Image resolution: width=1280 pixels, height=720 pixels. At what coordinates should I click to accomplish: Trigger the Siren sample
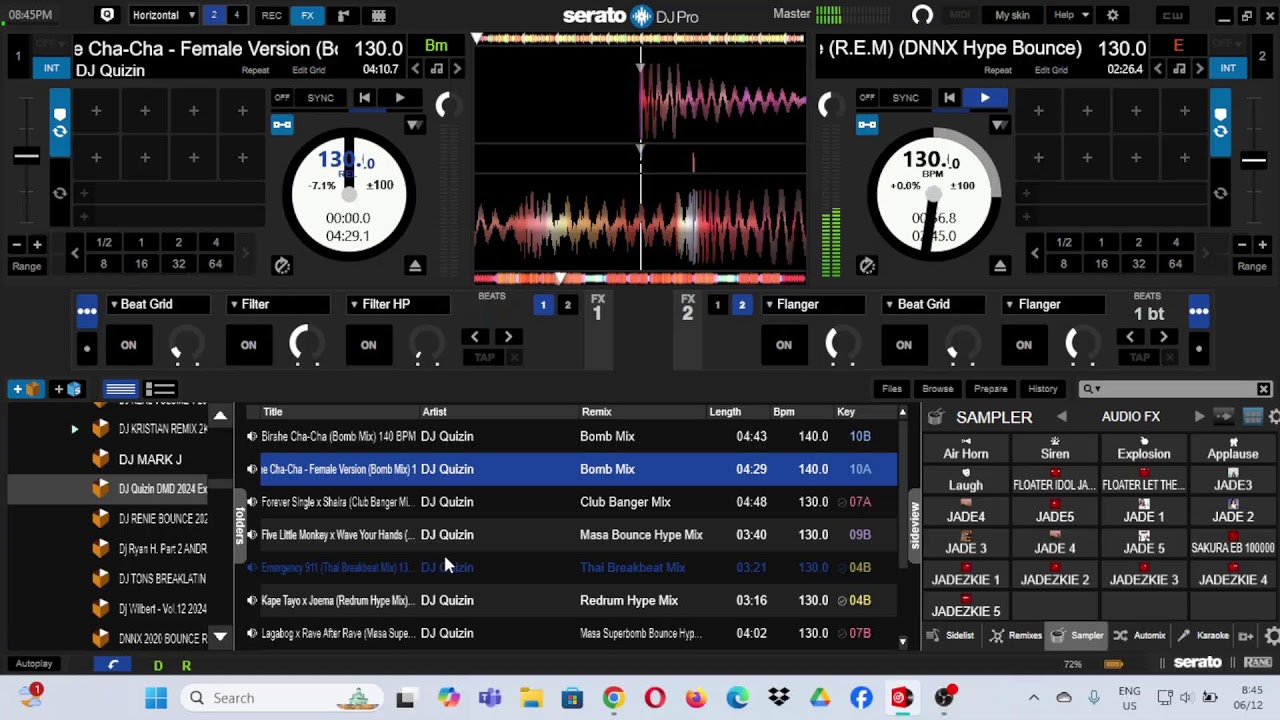(x=1055, y=449)
